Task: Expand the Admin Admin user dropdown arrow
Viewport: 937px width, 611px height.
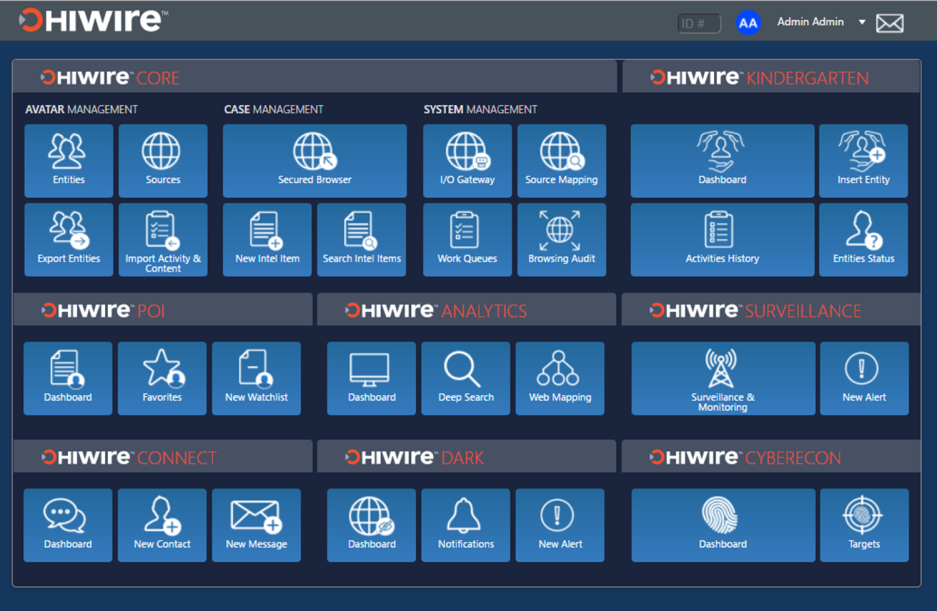Action: coord(862,22)
